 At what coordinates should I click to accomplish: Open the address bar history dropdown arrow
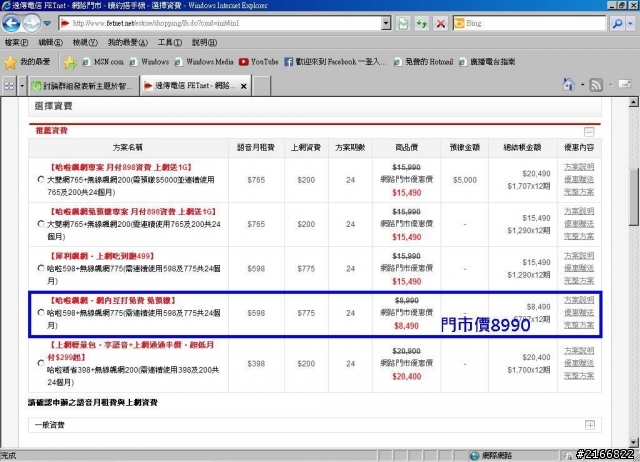(386, 23)
